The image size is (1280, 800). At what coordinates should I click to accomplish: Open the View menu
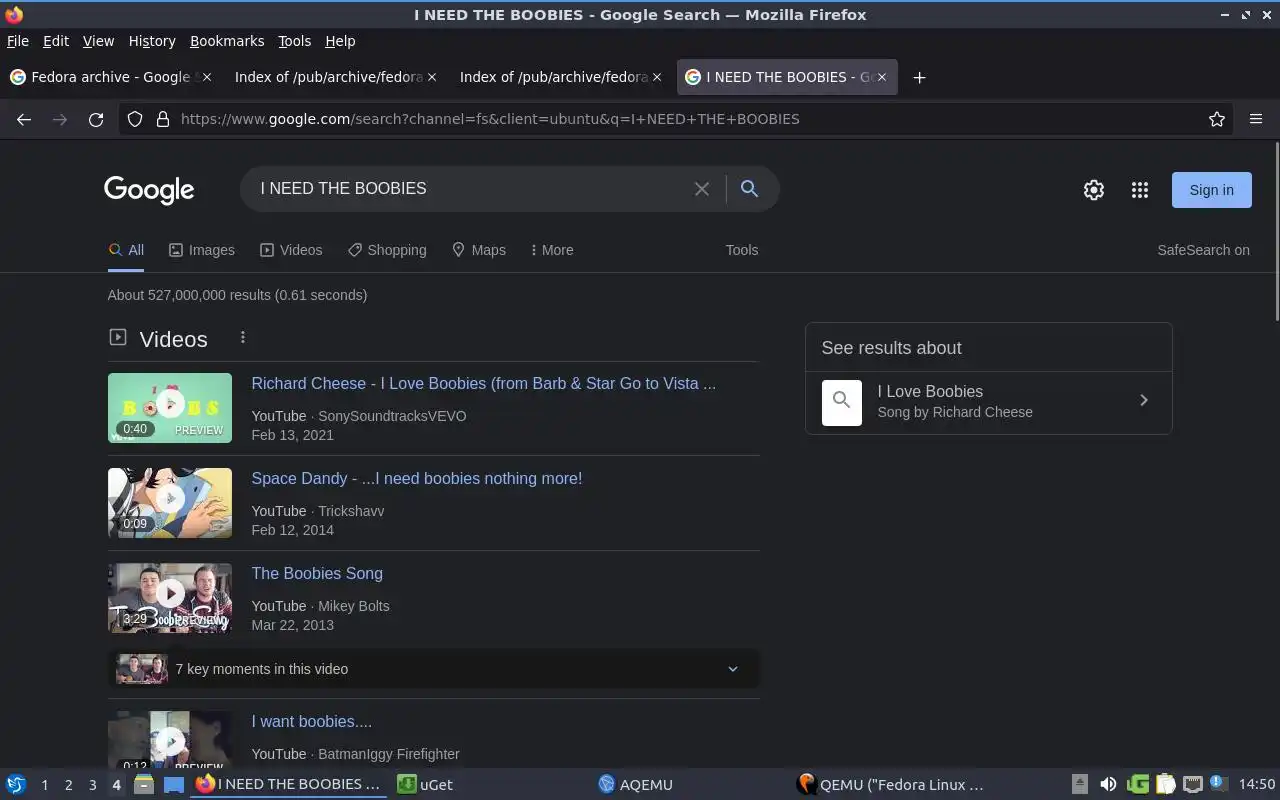(x=98, y=41)
